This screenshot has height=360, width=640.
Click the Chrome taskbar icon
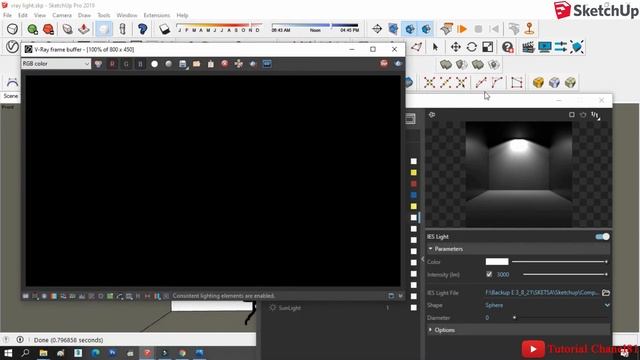[182, 353]
